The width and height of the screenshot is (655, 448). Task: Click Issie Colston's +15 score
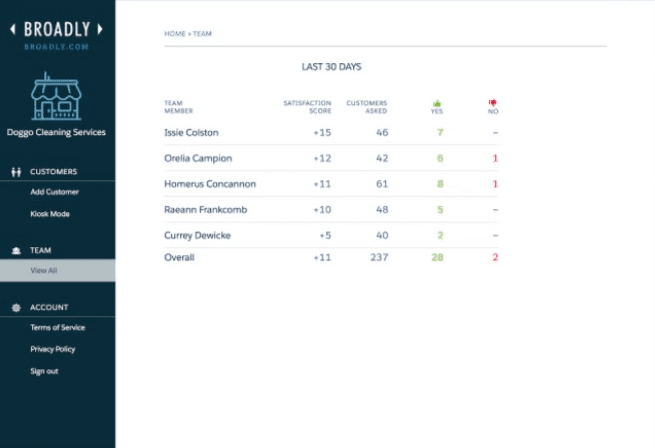click(322, 132)
